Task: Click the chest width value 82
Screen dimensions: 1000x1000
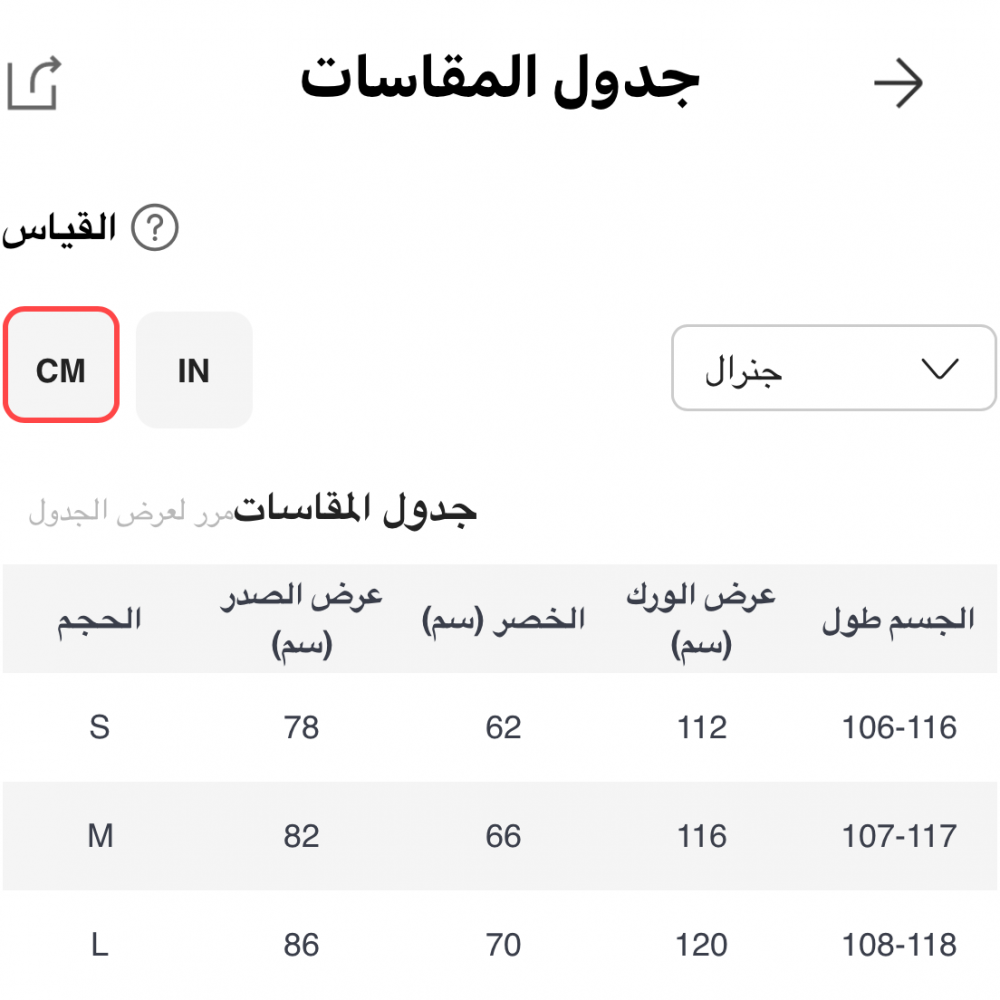Action: [301, 835]
